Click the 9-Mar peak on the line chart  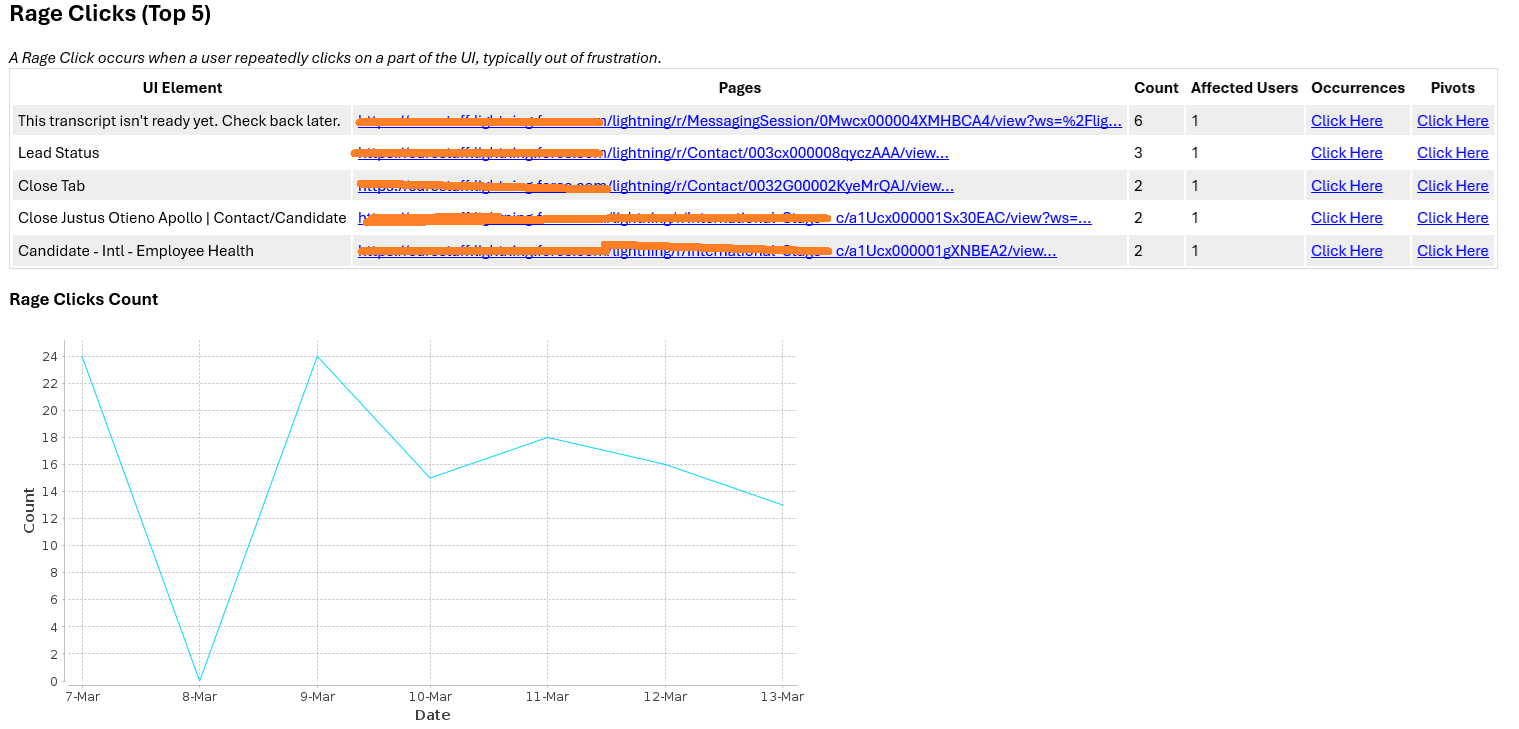(317, 357)
